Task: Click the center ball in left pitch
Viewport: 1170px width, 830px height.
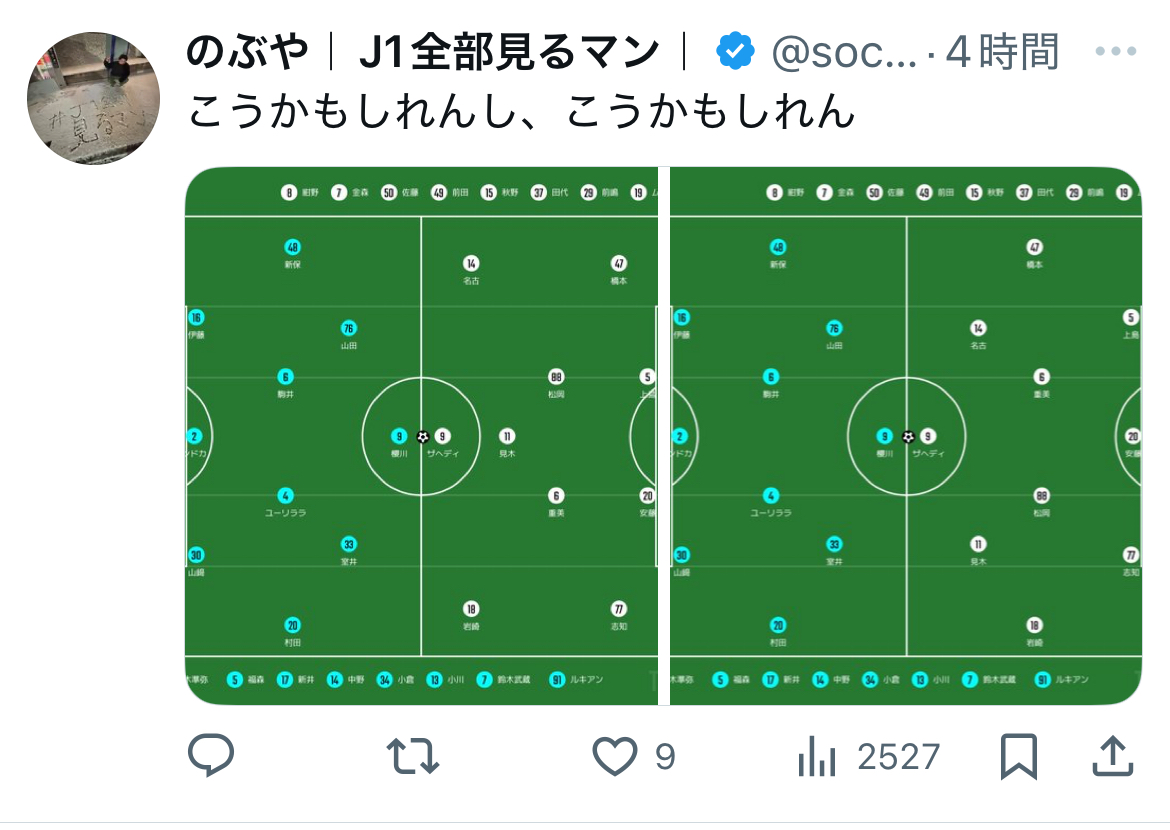Action: 422,437
